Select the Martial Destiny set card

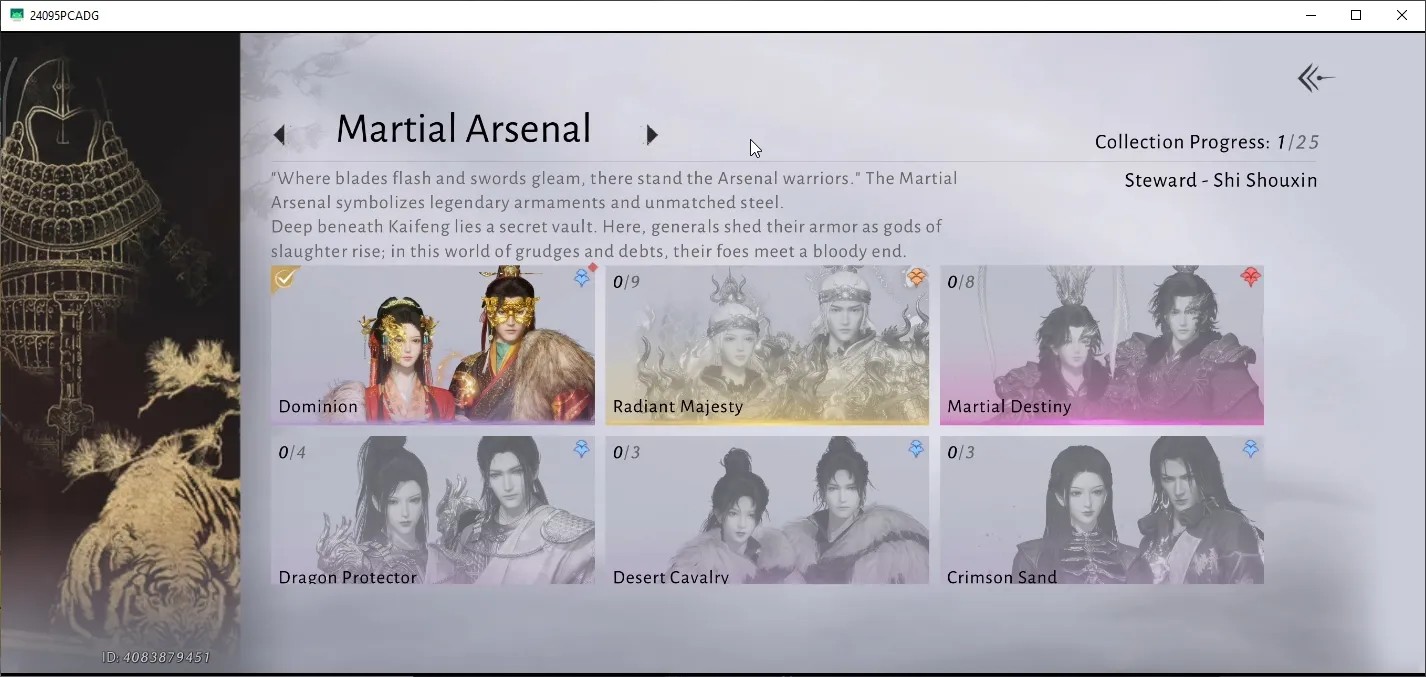click(1101, 345)
